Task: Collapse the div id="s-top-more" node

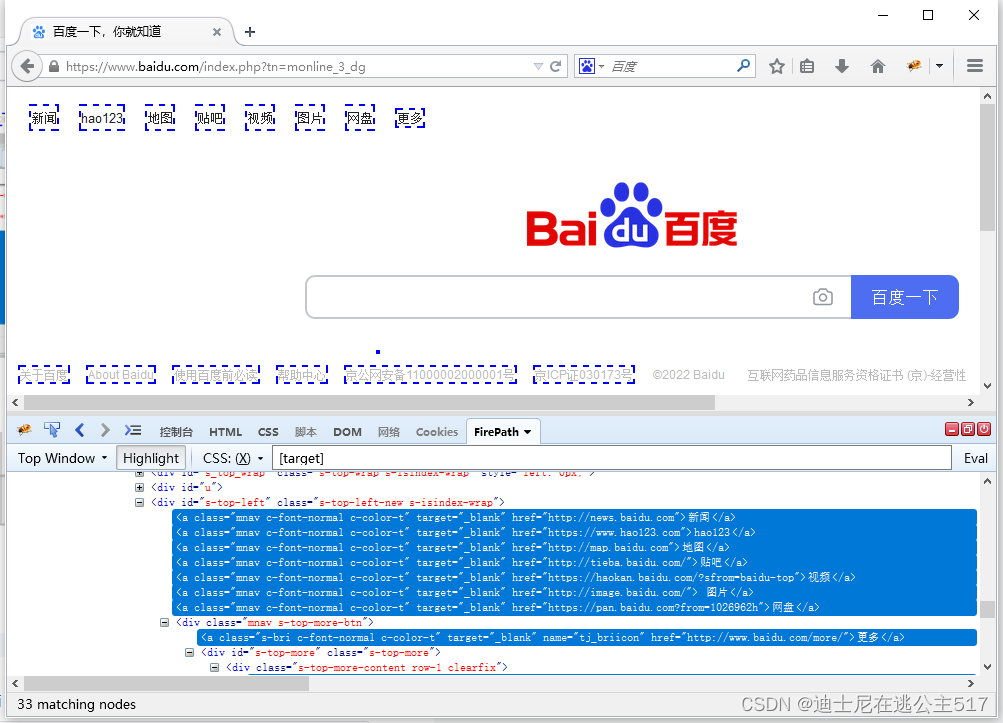Action: (189, 652)
